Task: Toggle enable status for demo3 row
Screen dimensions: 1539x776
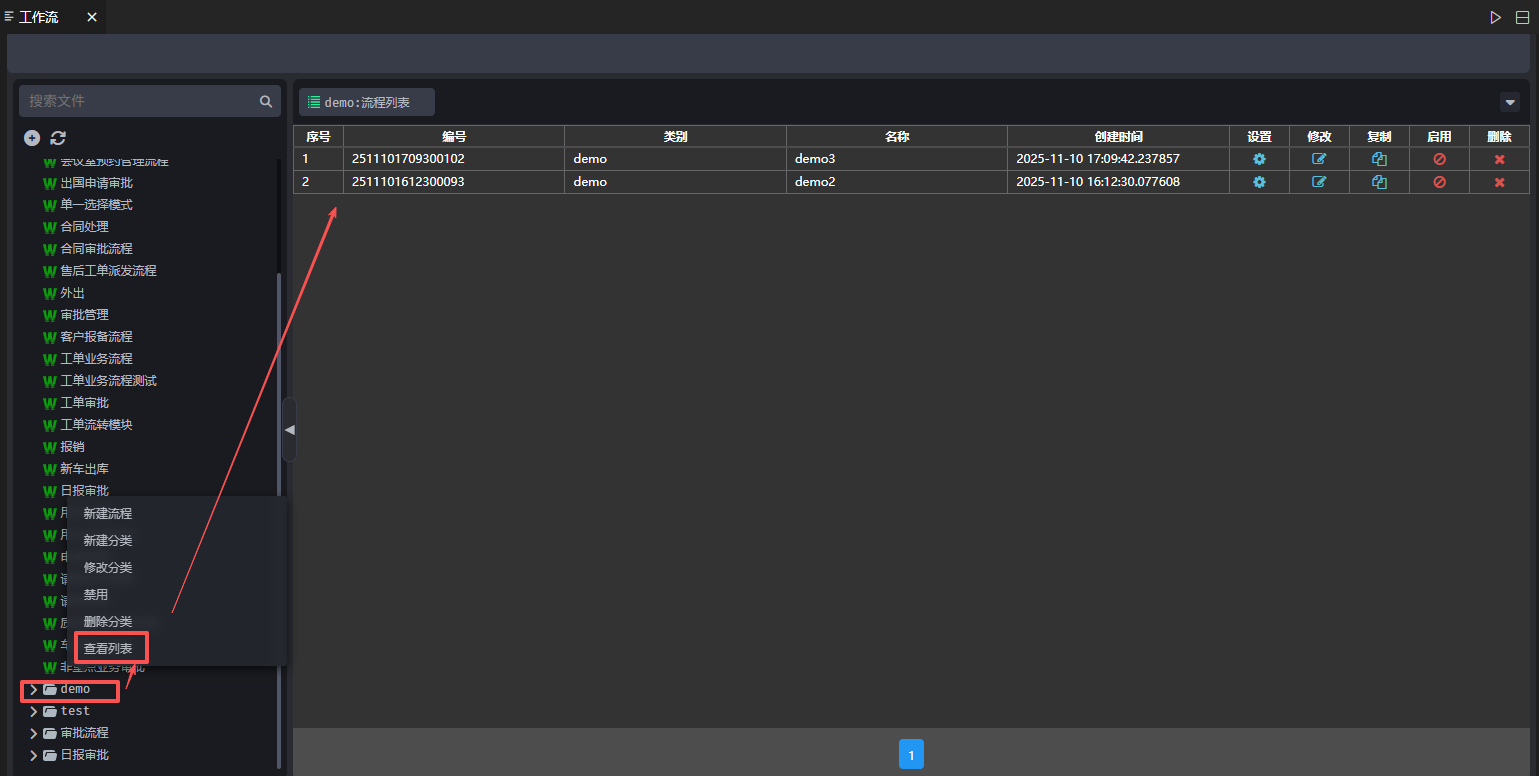Action: point(1439,159)
